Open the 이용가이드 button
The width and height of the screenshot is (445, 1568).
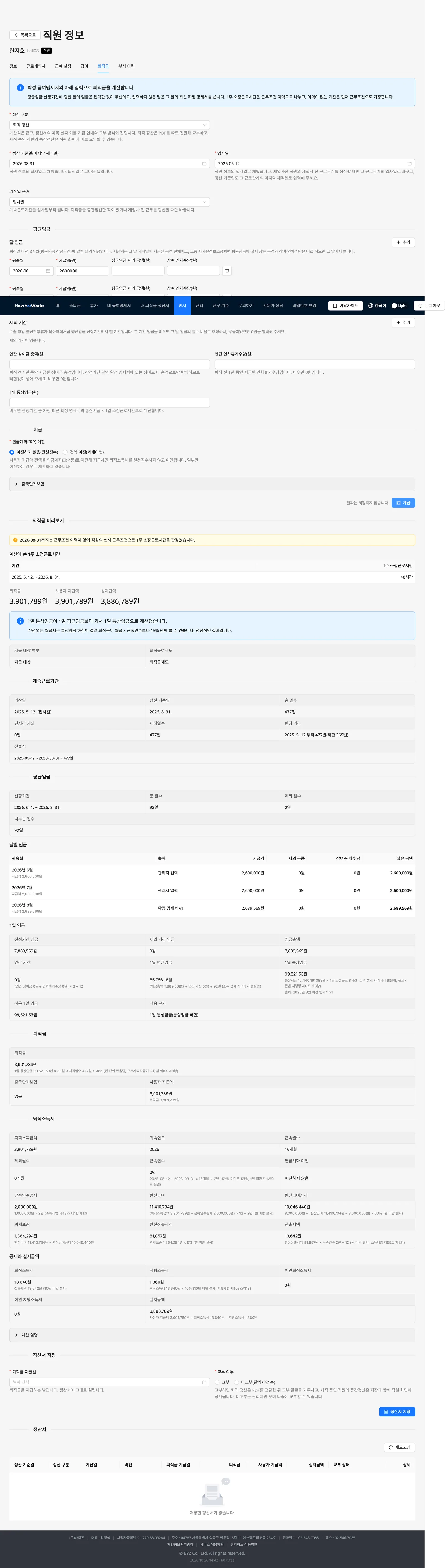[x=346, y=306]
